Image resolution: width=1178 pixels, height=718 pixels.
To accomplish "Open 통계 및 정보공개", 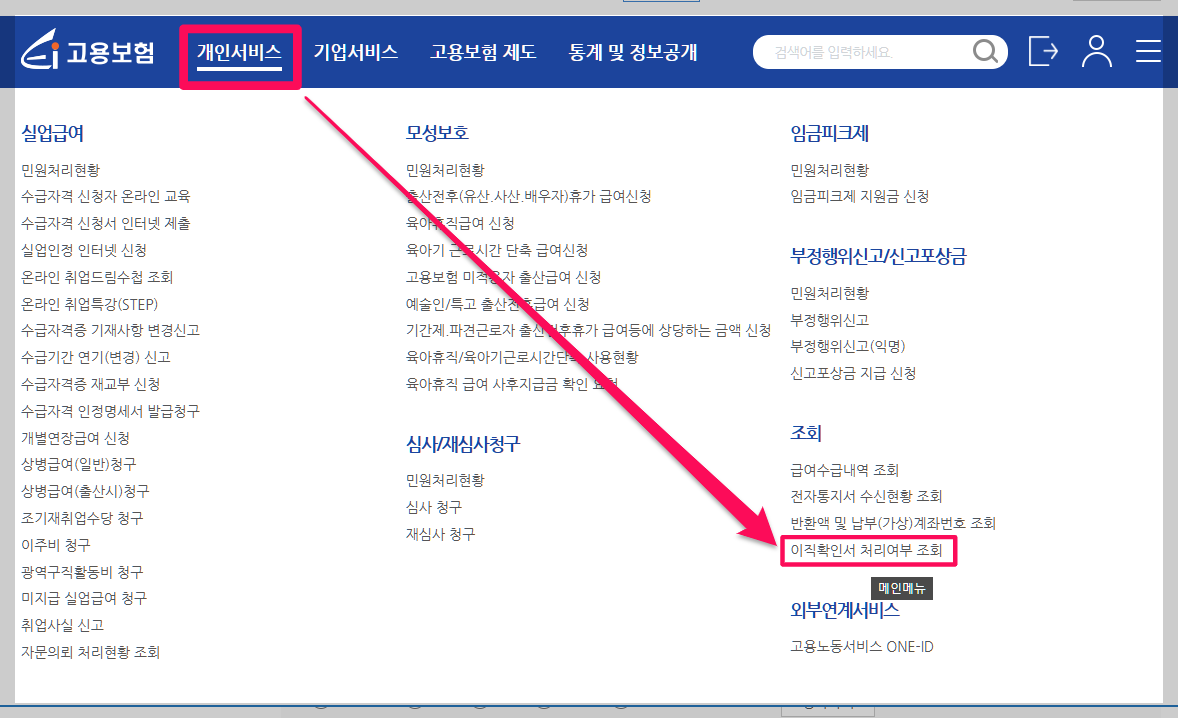I will [x=634, y=51].
